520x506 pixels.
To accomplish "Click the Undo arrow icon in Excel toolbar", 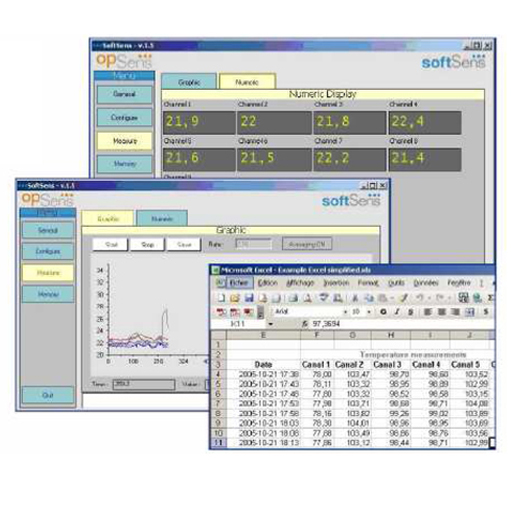I will 420,298.
